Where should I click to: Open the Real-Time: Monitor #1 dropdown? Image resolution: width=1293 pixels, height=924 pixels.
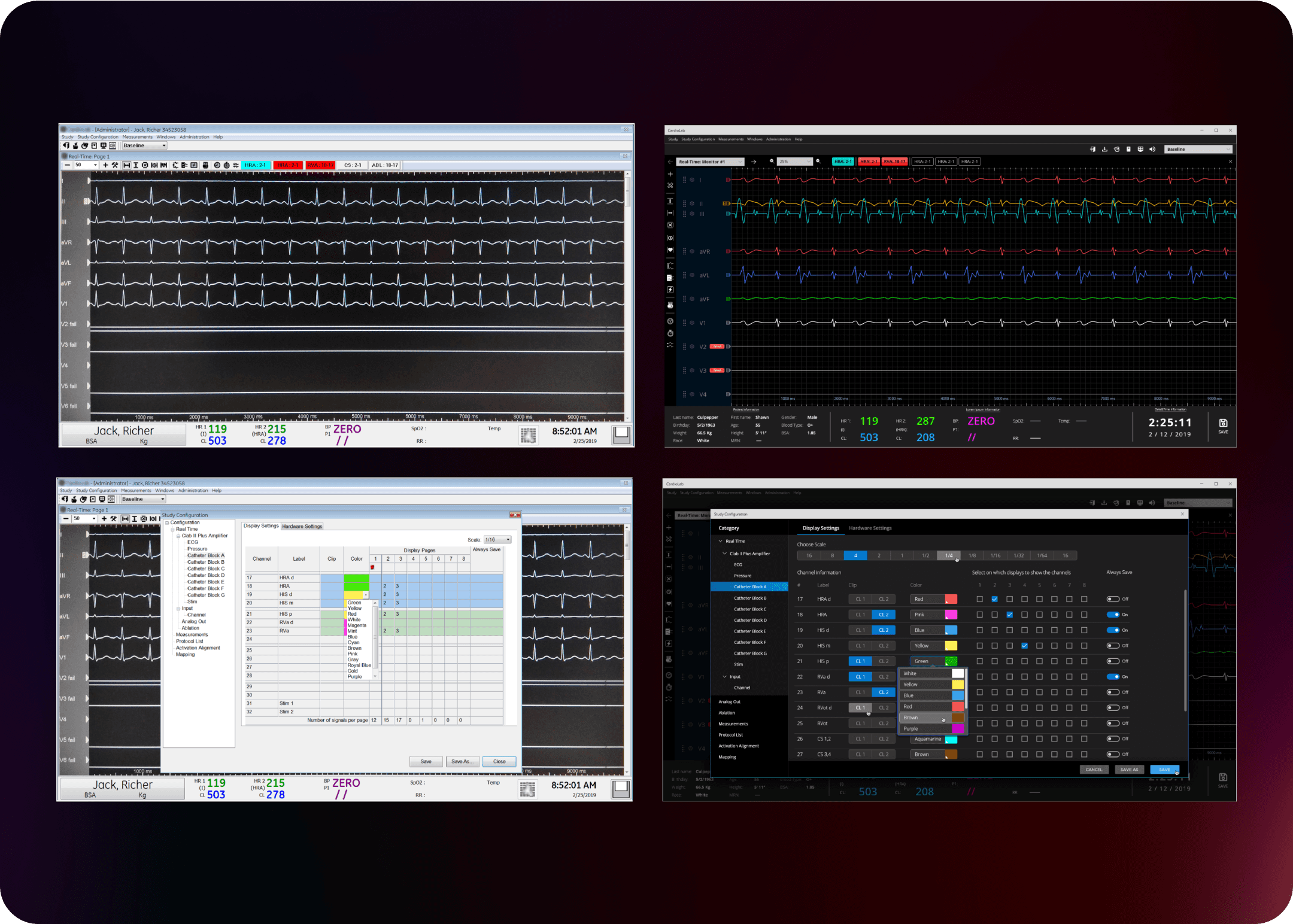(x=709, y=161)
